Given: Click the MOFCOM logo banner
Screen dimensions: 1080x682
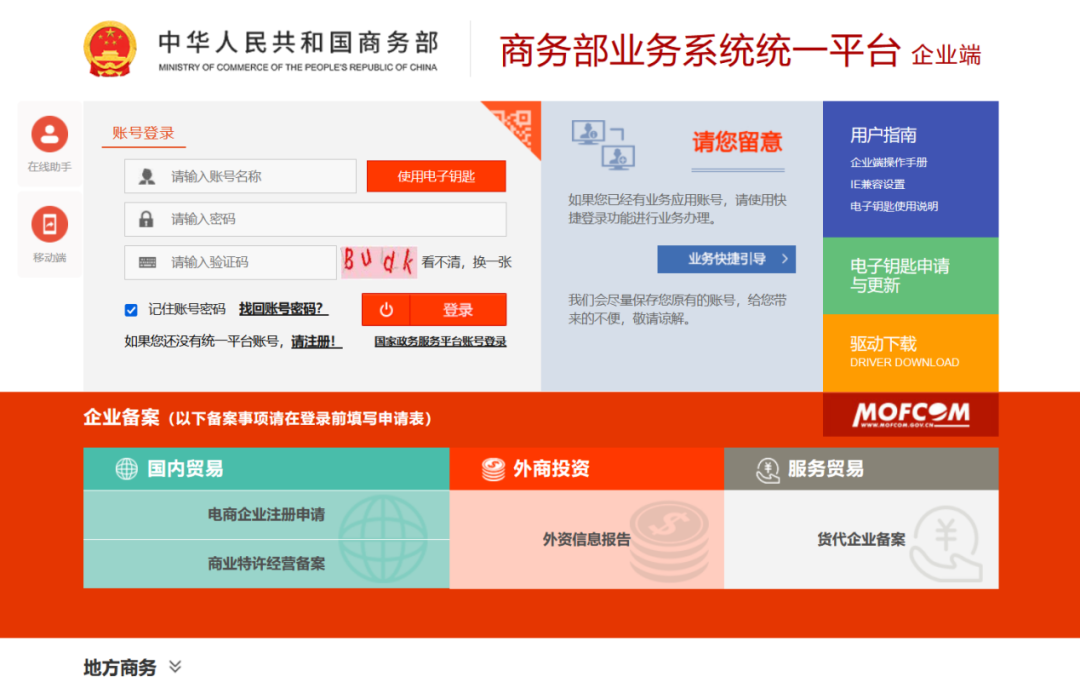Looking at the screenshot, I should pyautogui.click(x=911, y=414).
